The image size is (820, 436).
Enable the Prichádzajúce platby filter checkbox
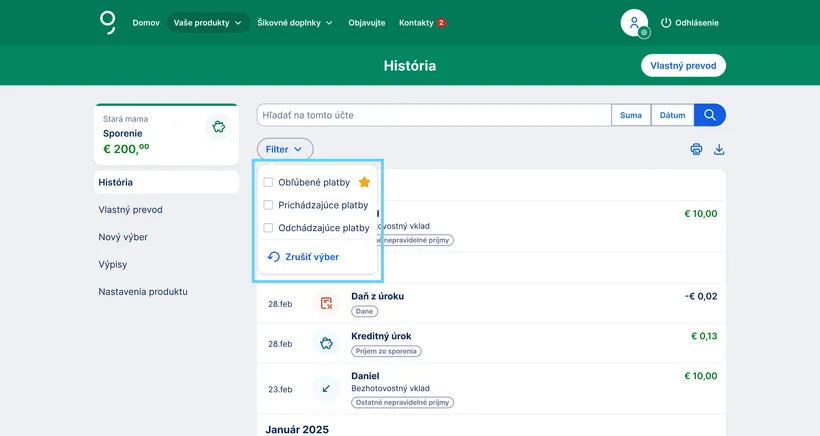[x=268, y=205]
